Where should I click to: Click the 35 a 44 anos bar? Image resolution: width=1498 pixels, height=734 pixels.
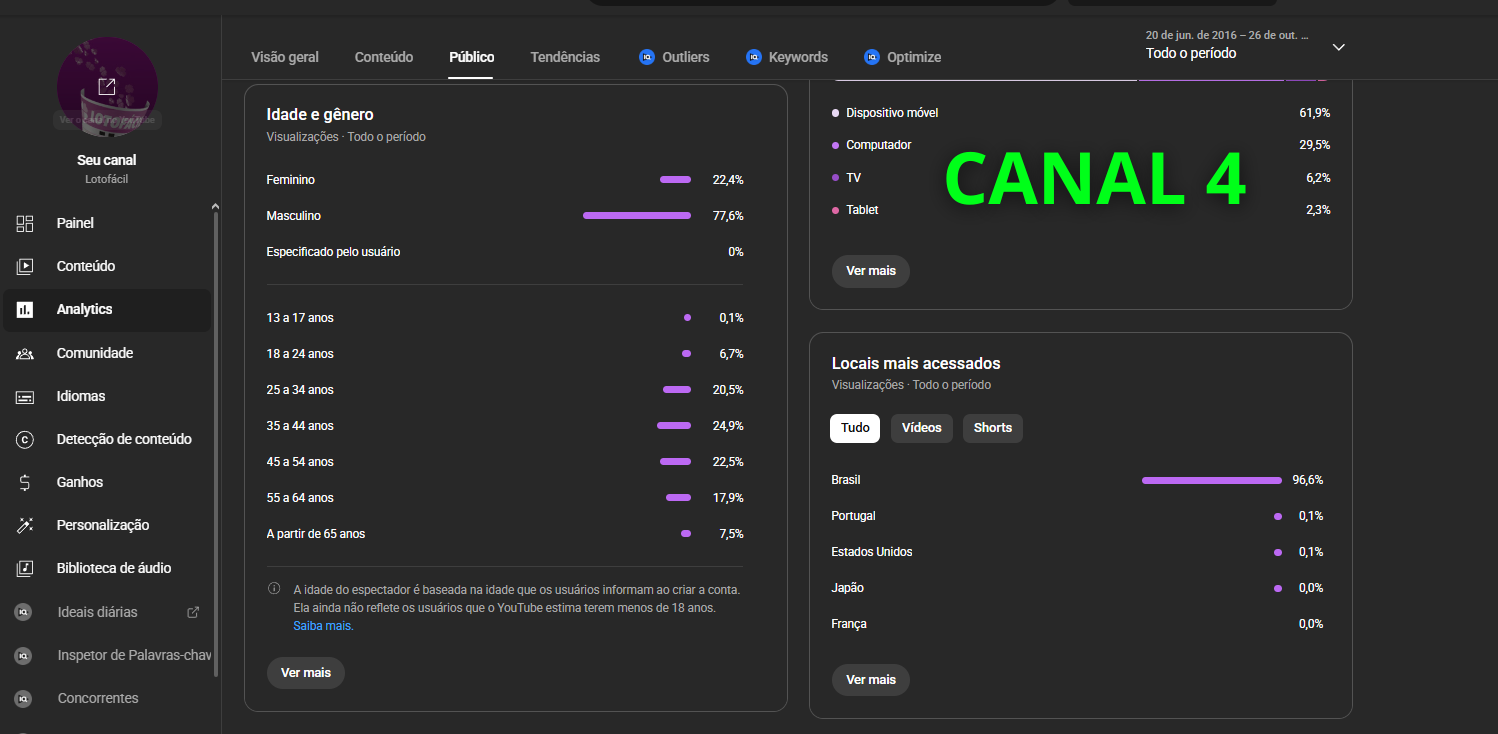674,426
